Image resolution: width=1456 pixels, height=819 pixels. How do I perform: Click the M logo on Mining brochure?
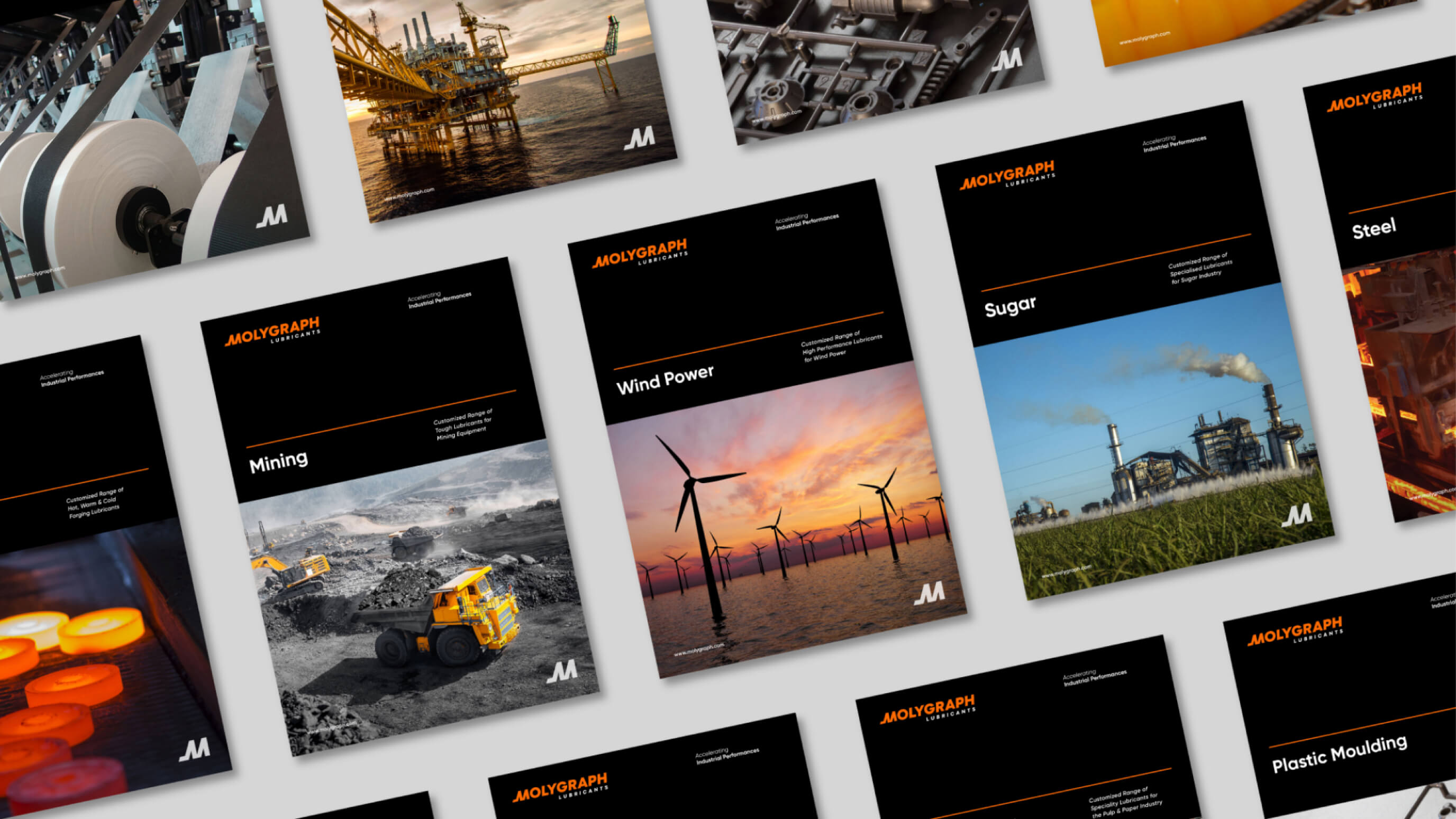[562, 671]
